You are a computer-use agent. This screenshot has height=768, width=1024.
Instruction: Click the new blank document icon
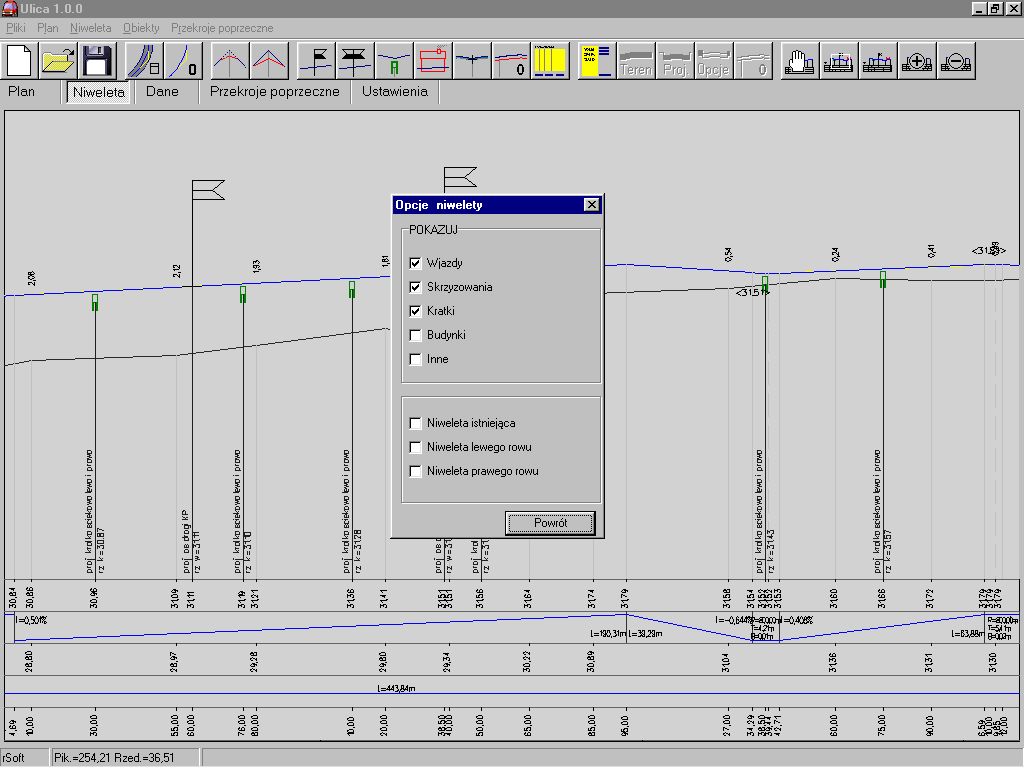coord(21,61)
